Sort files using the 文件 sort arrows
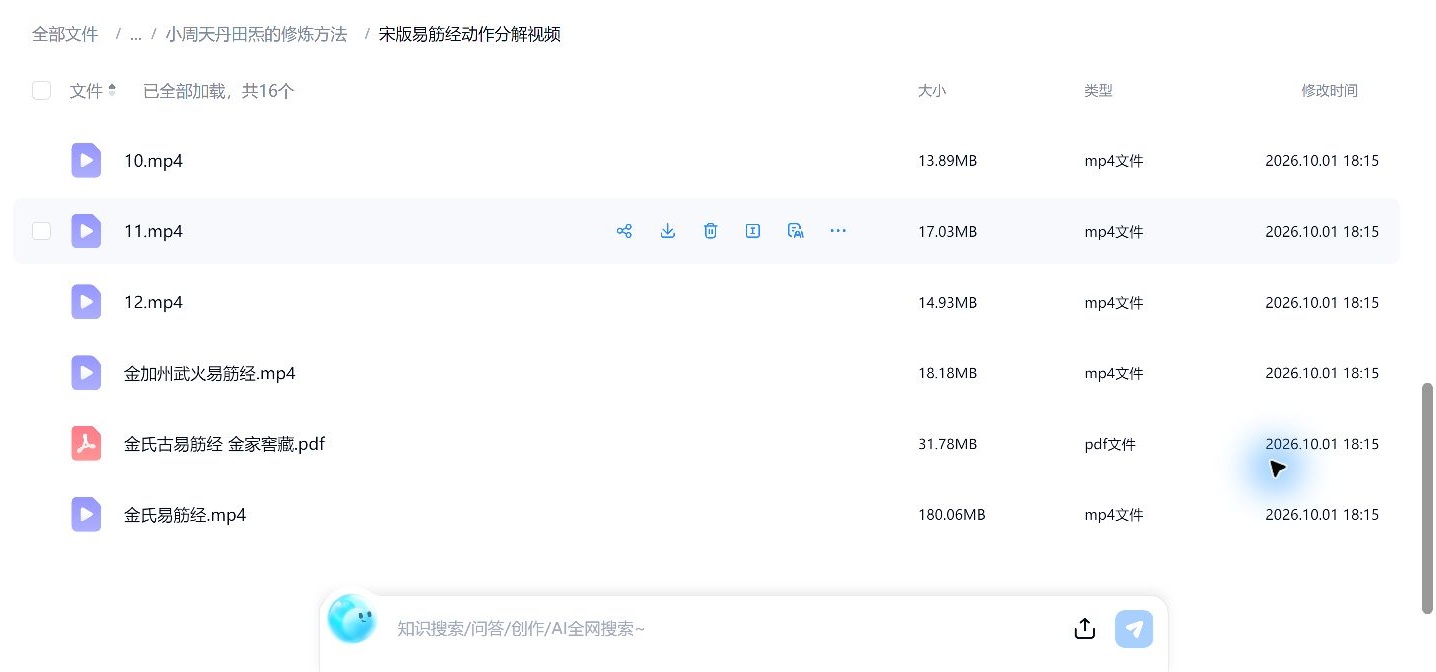The width and height of the screenshot is (1436, 672). point(112,90)
